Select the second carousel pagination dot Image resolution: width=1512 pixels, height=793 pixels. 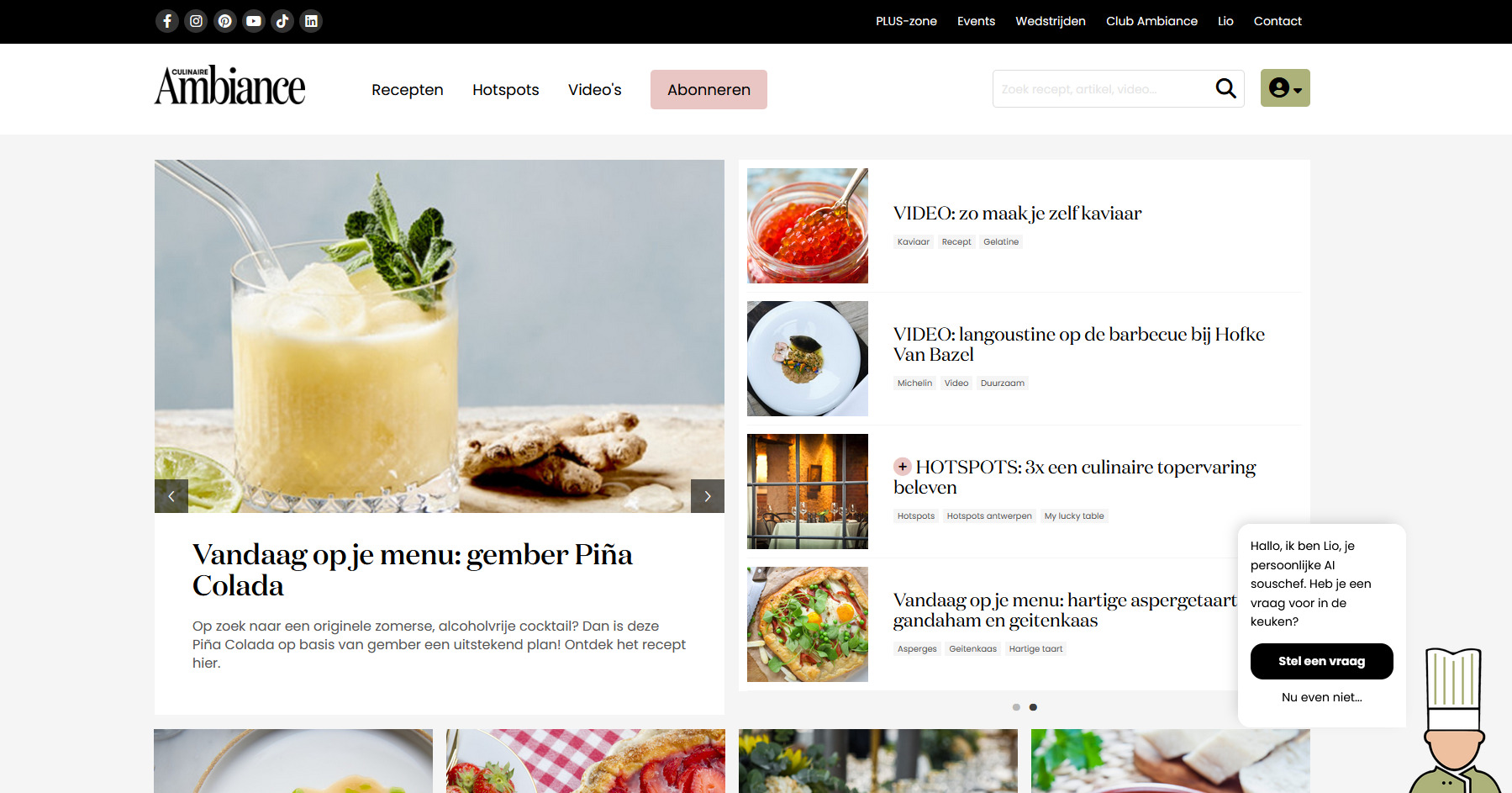1033,707
